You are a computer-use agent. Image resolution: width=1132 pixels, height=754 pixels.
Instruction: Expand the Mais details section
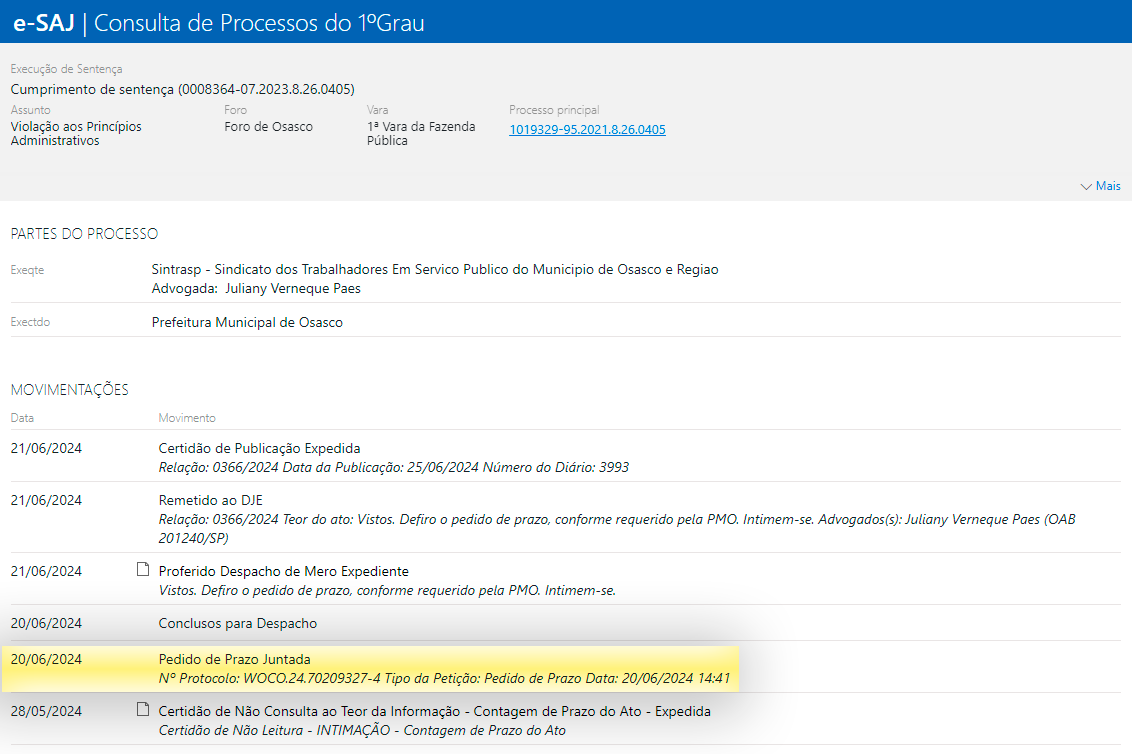click(x=1100, y=186)
